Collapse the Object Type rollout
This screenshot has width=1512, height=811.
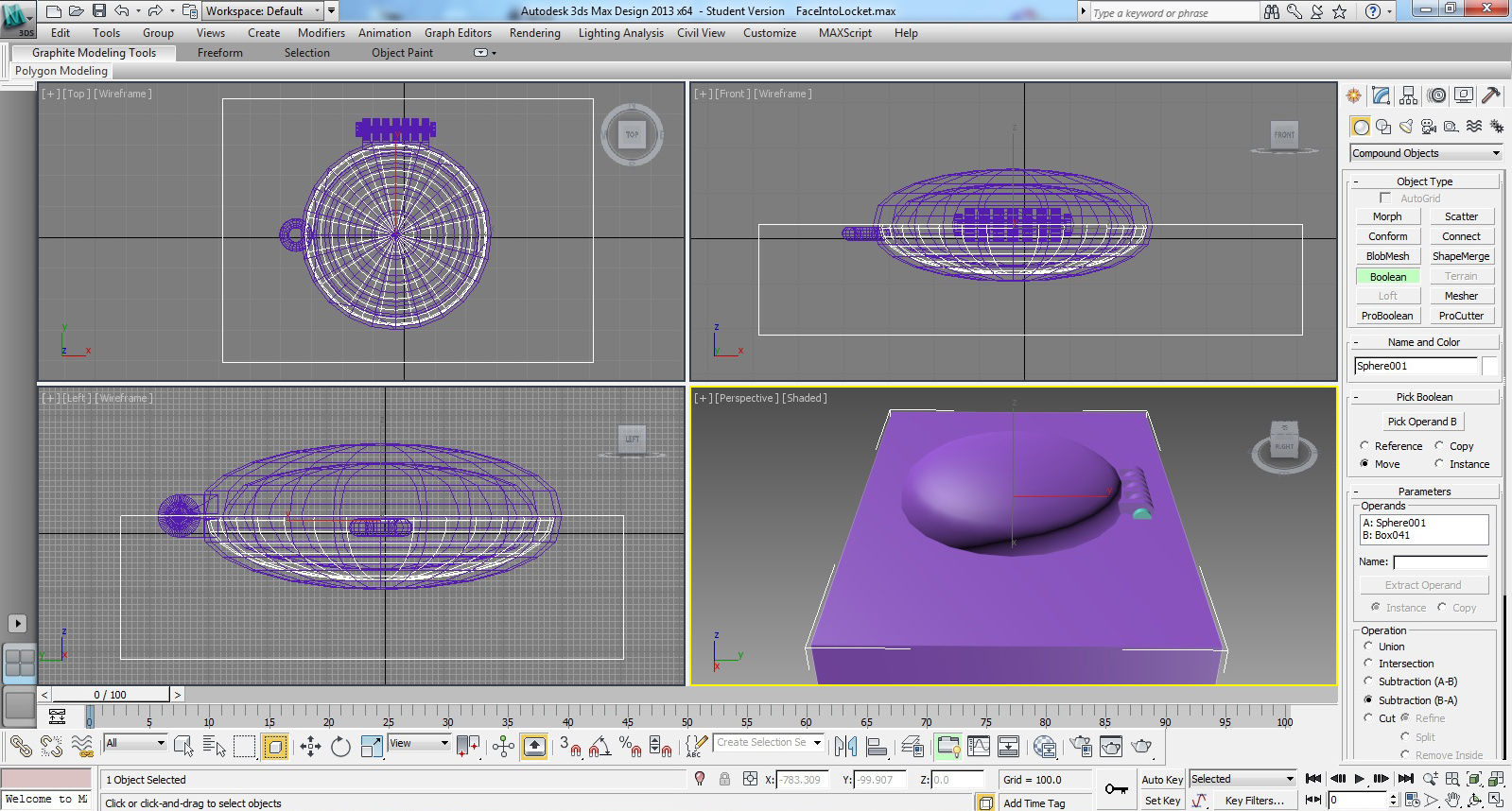click(x=1424, y=181)
